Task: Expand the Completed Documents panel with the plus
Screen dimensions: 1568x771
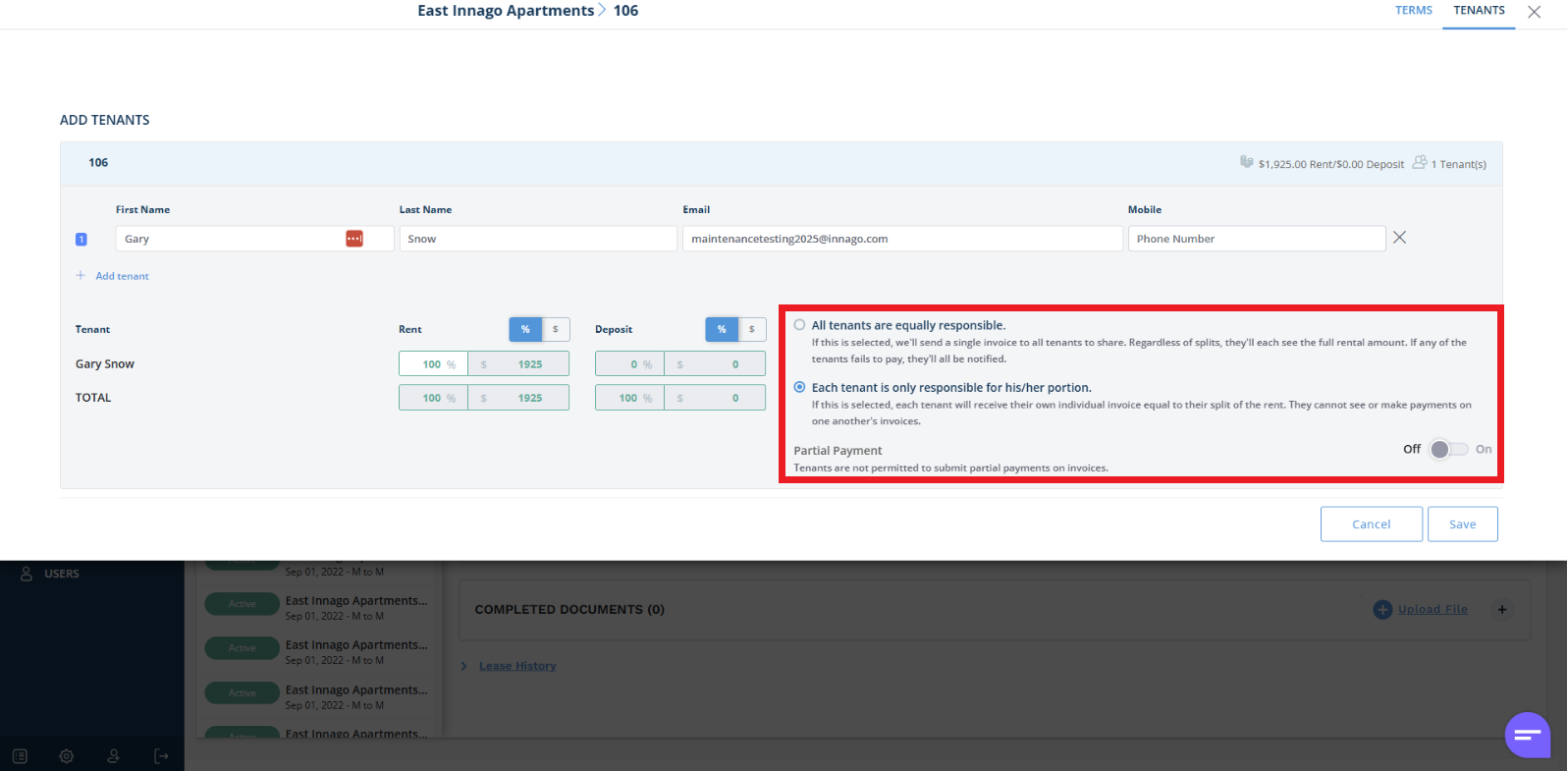Action: point(1501,610)
